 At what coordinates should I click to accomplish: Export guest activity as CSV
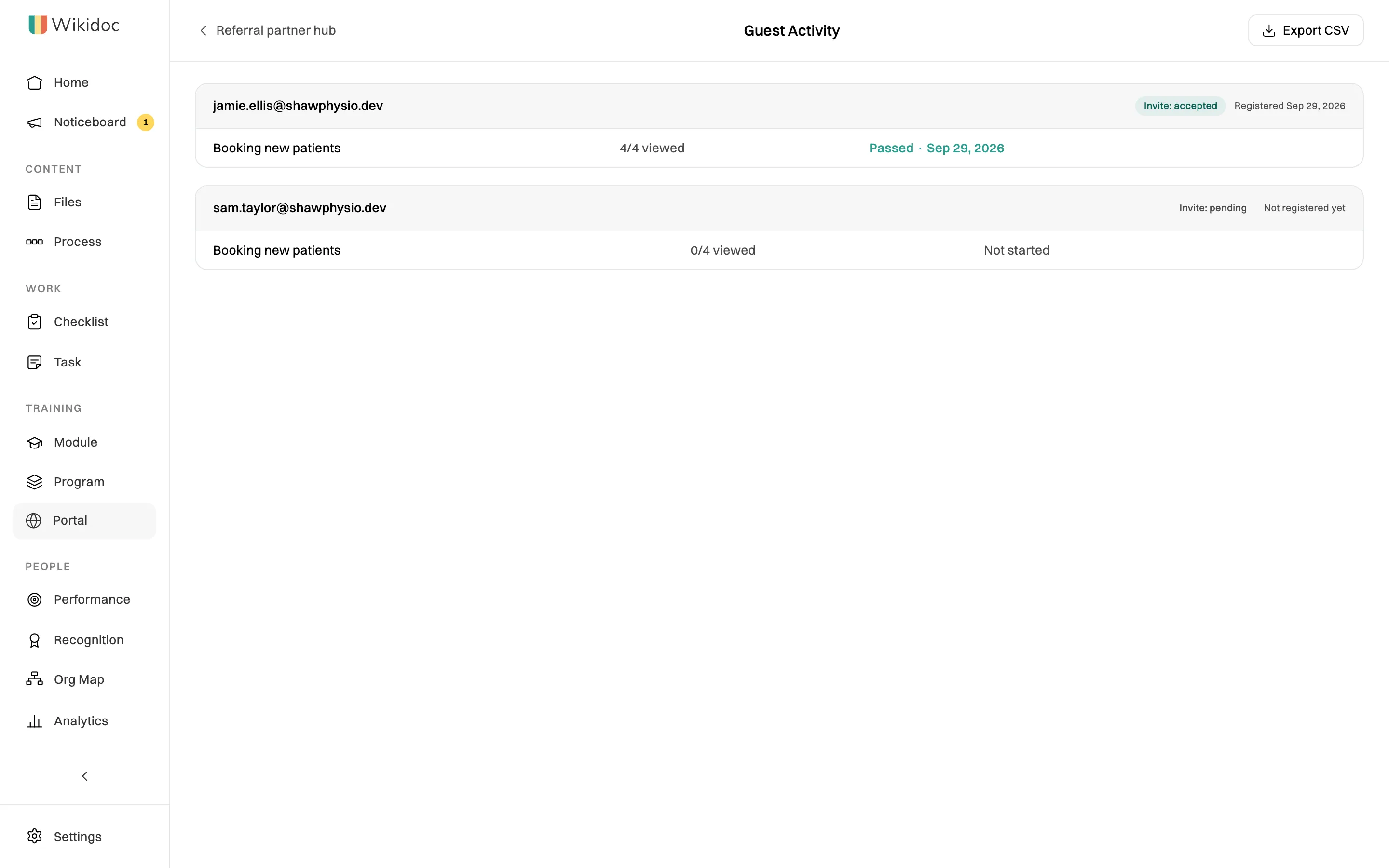point(1305,30)
